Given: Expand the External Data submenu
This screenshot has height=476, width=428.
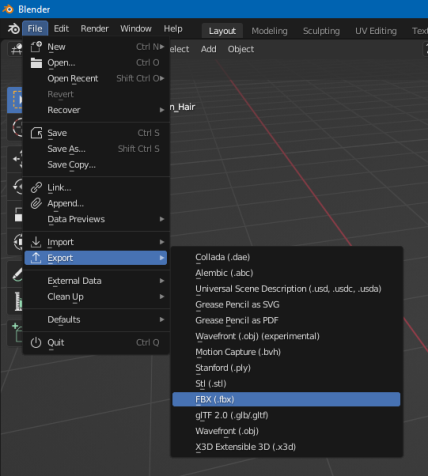Looking at the screenshot, I should coord(96,281).
